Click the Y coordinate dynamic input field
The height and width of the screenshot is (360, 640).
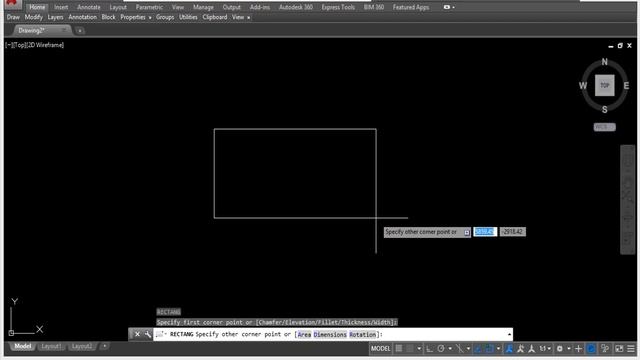[x=513, y=232]
